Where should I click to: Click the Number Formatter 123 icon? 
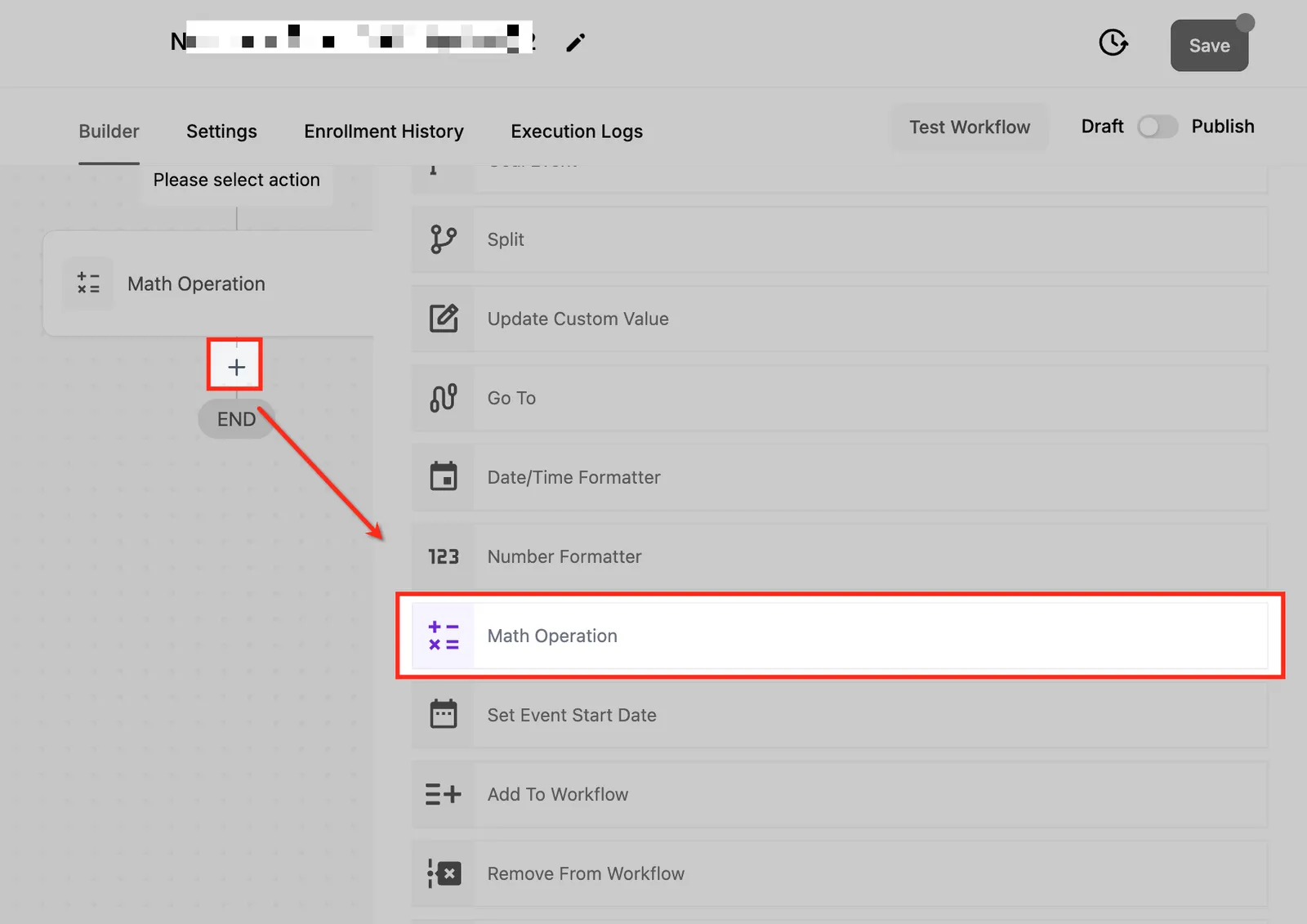(x=444, y=556)
